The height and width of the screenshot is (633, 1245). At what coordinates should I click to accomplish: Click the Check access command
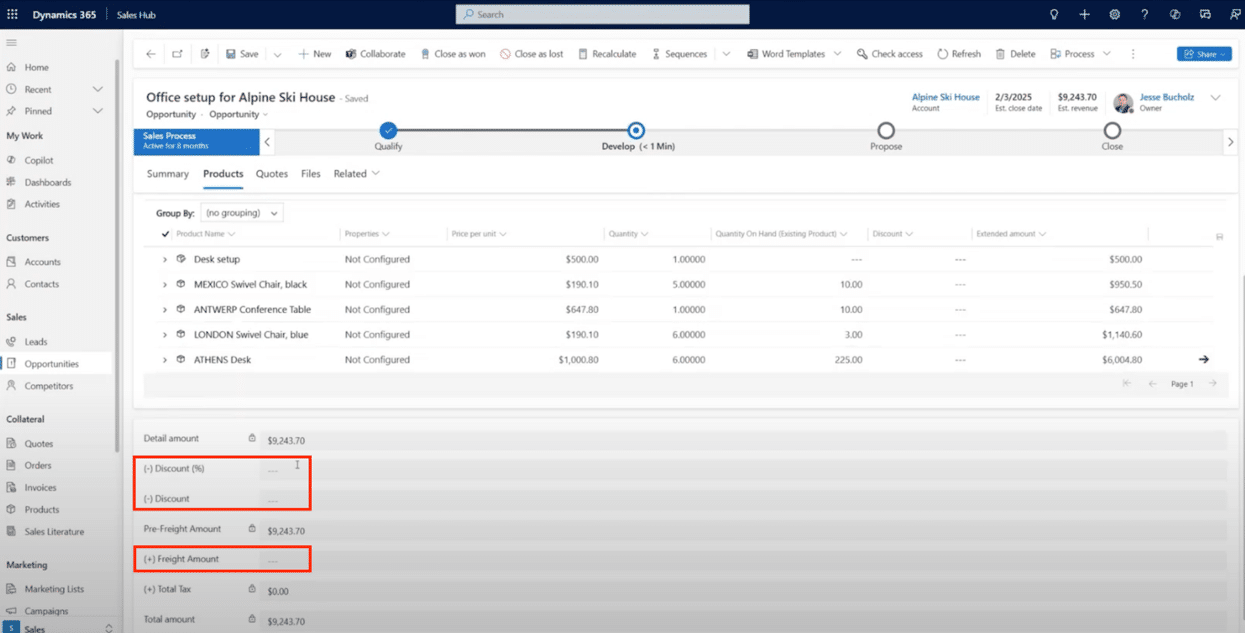(x=889, y=54)
